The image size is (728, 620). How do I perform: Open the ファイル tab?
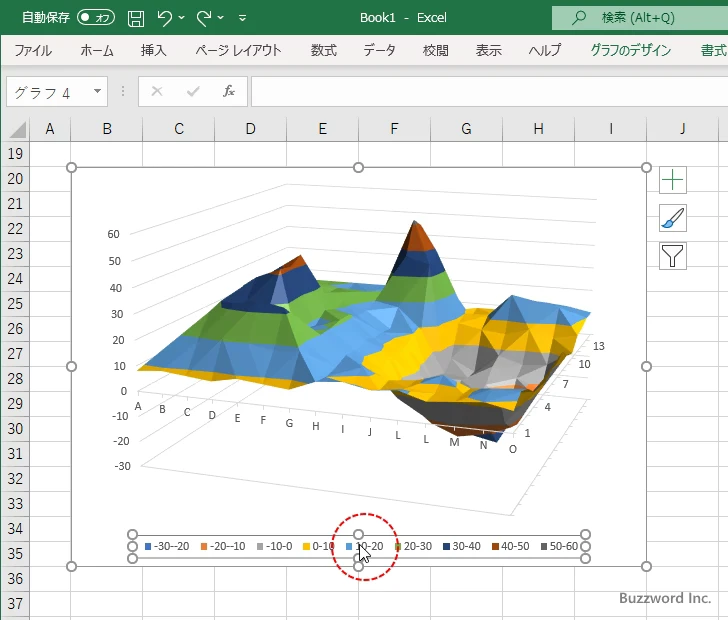click(33, 50)
